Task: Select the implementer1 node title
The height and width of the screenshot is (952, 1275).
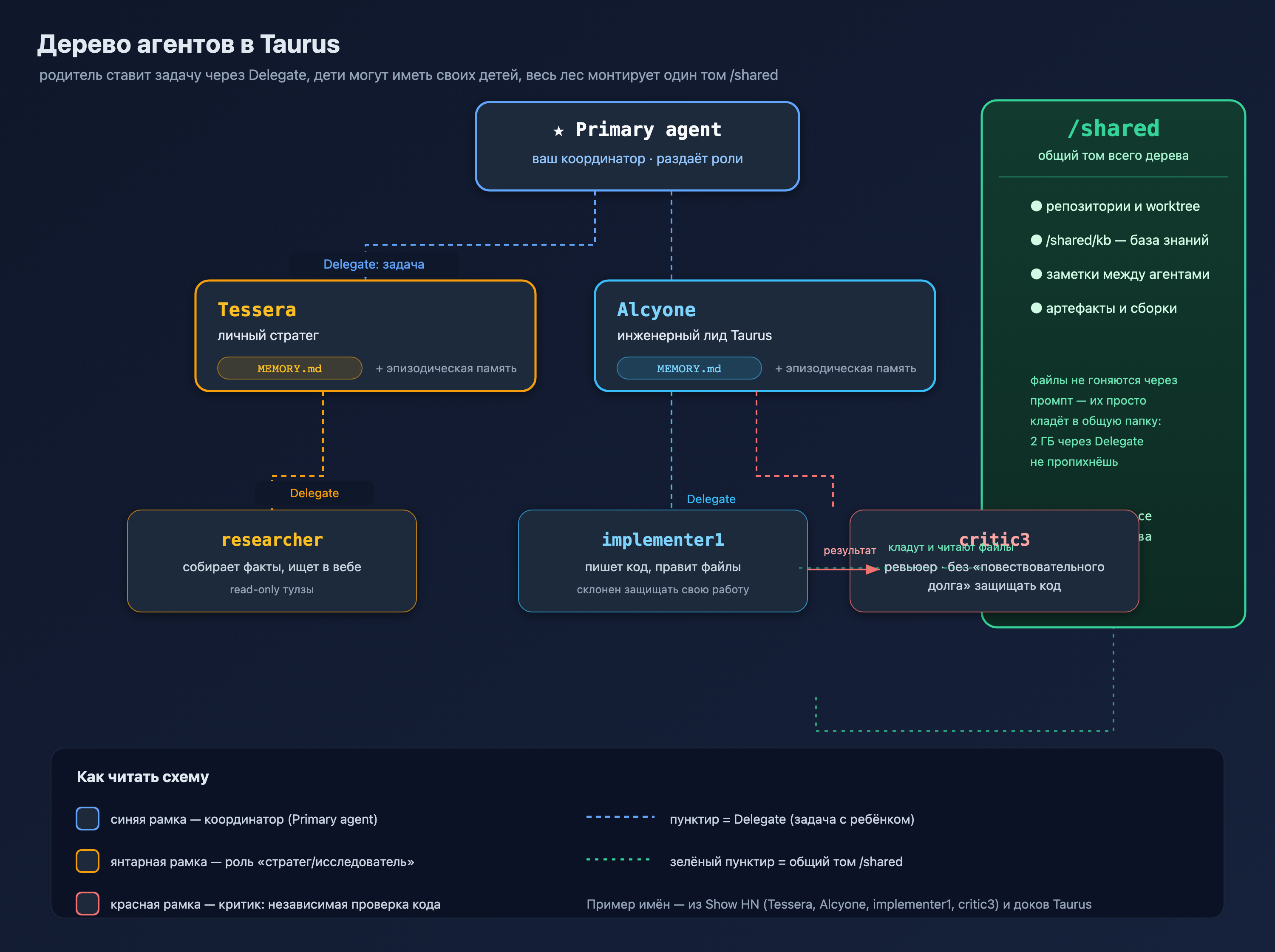Action: [x=663, y=539]
